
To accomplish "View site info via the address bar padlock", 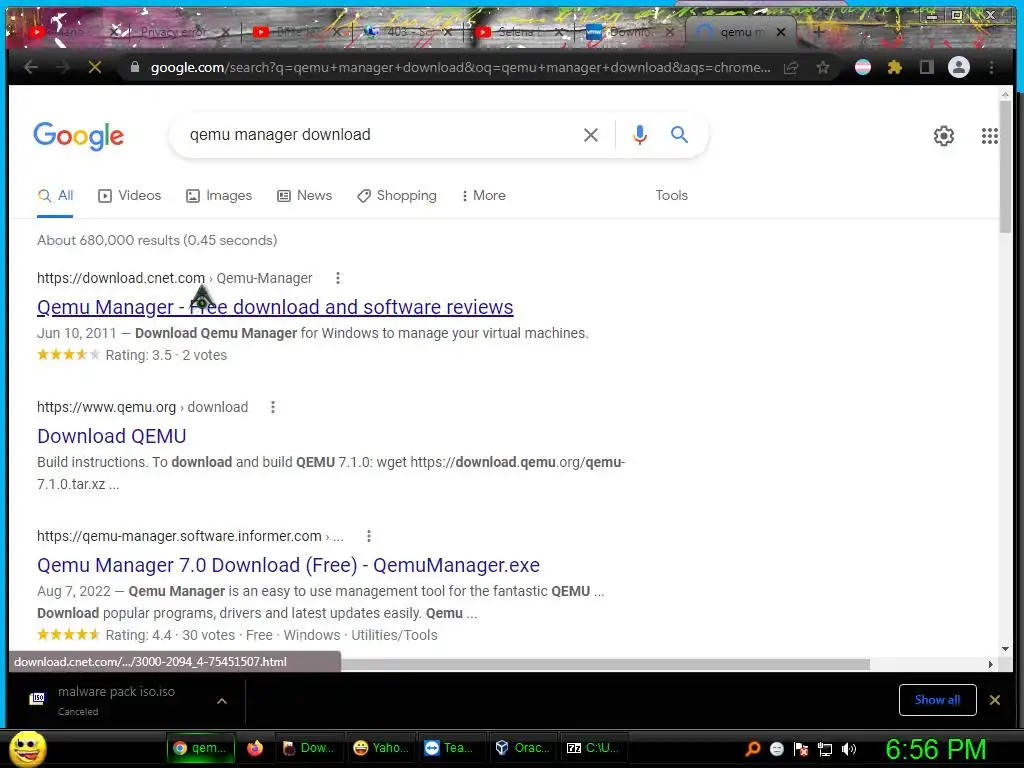I will (x=135, y=67).
